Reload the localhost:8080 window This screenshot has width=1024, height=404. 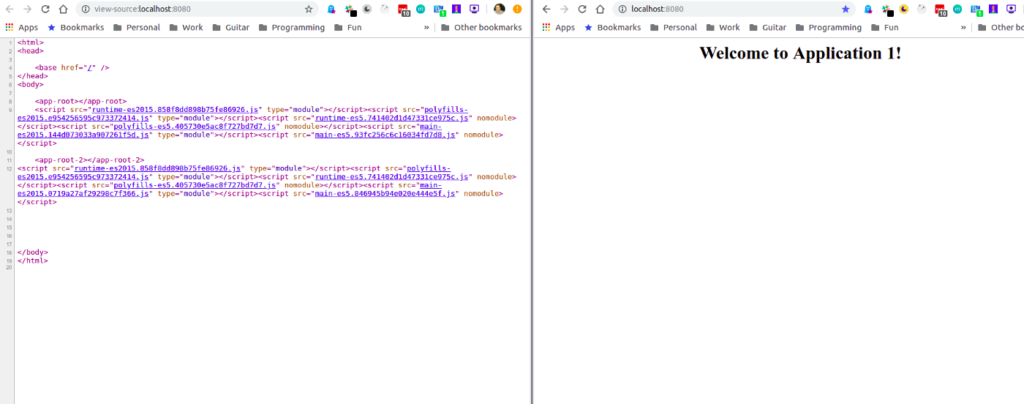[x=582, y=9]
